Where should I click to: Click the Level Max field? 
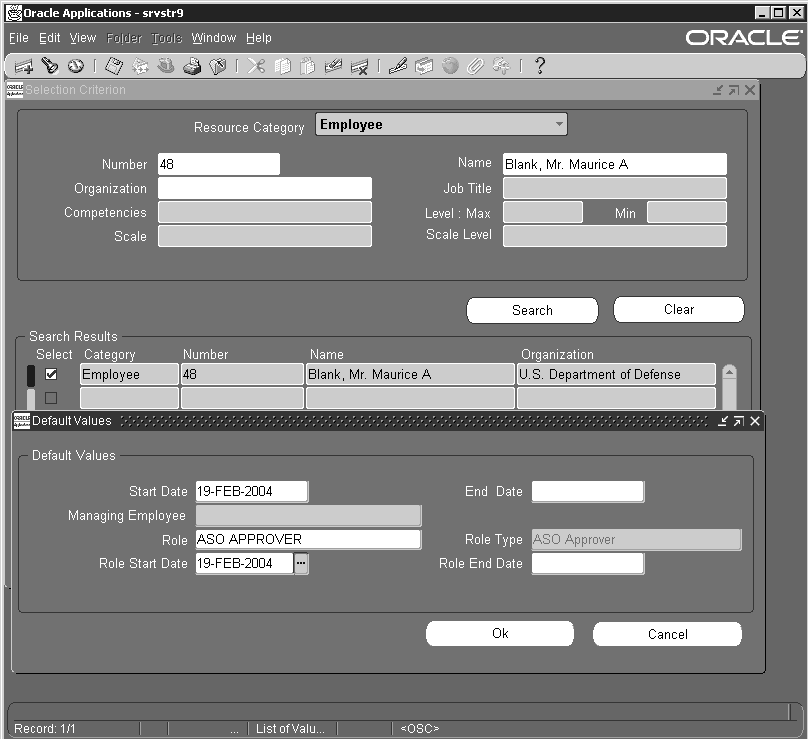(x=543, y=212)
